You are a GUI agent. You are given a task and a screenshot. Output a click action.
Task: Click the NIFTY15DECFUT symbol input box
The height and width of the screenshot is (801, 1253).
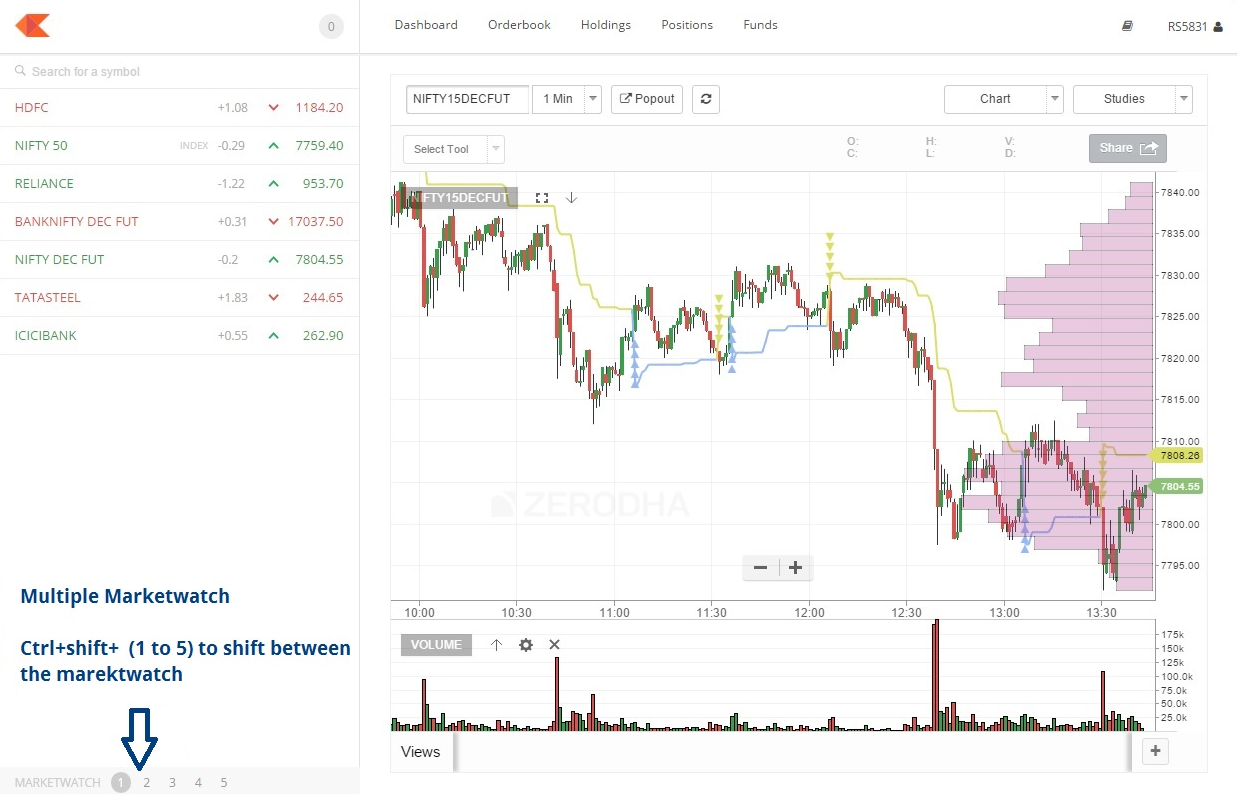pyautogui.click(x=468, y=99)
